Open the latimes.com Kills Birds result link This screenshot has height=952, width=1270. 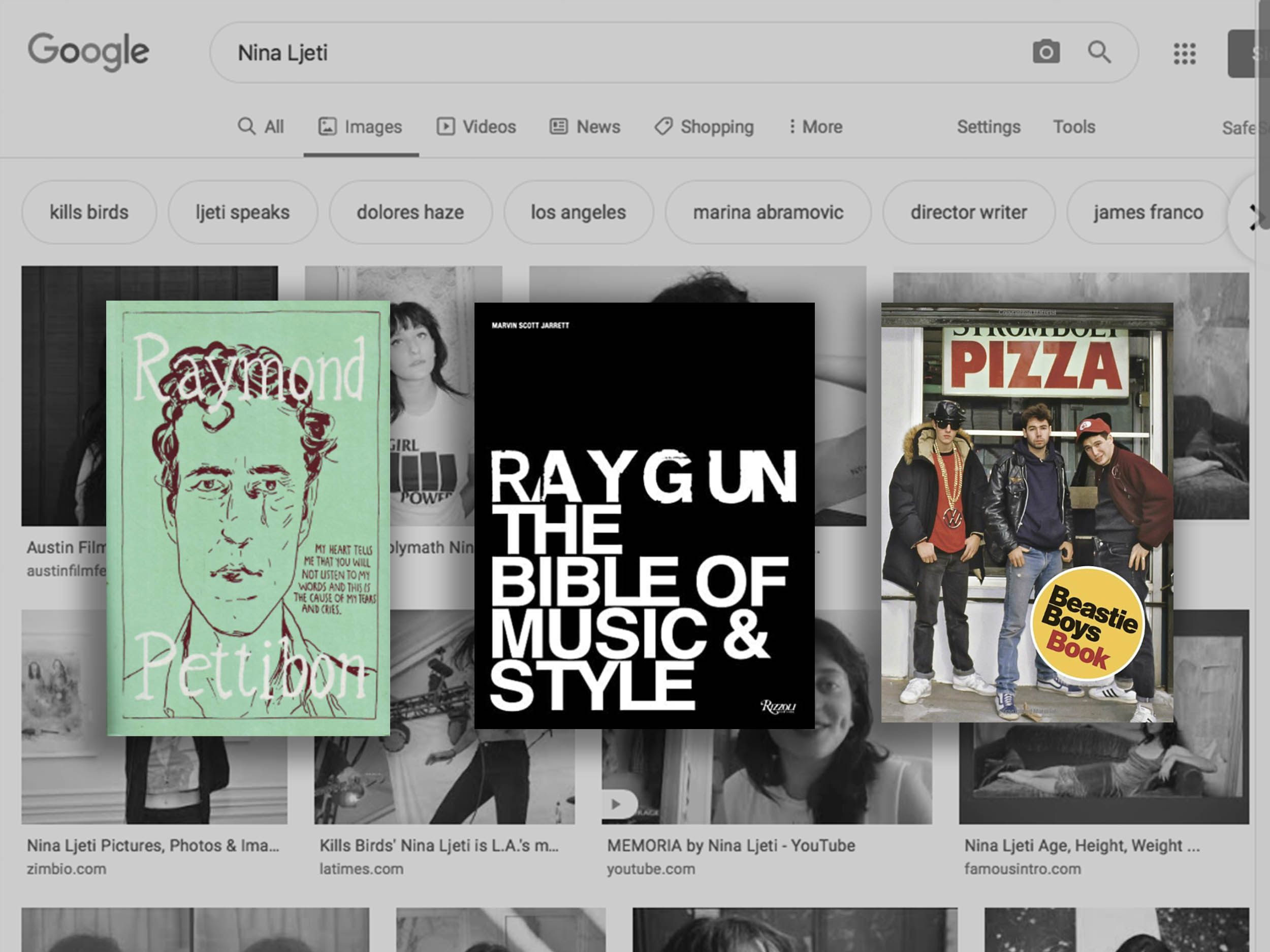coord(438,845)
